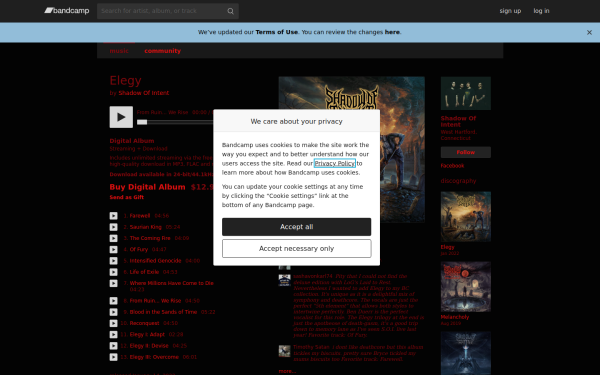Click Accept necessary only button

coord(297,249)
